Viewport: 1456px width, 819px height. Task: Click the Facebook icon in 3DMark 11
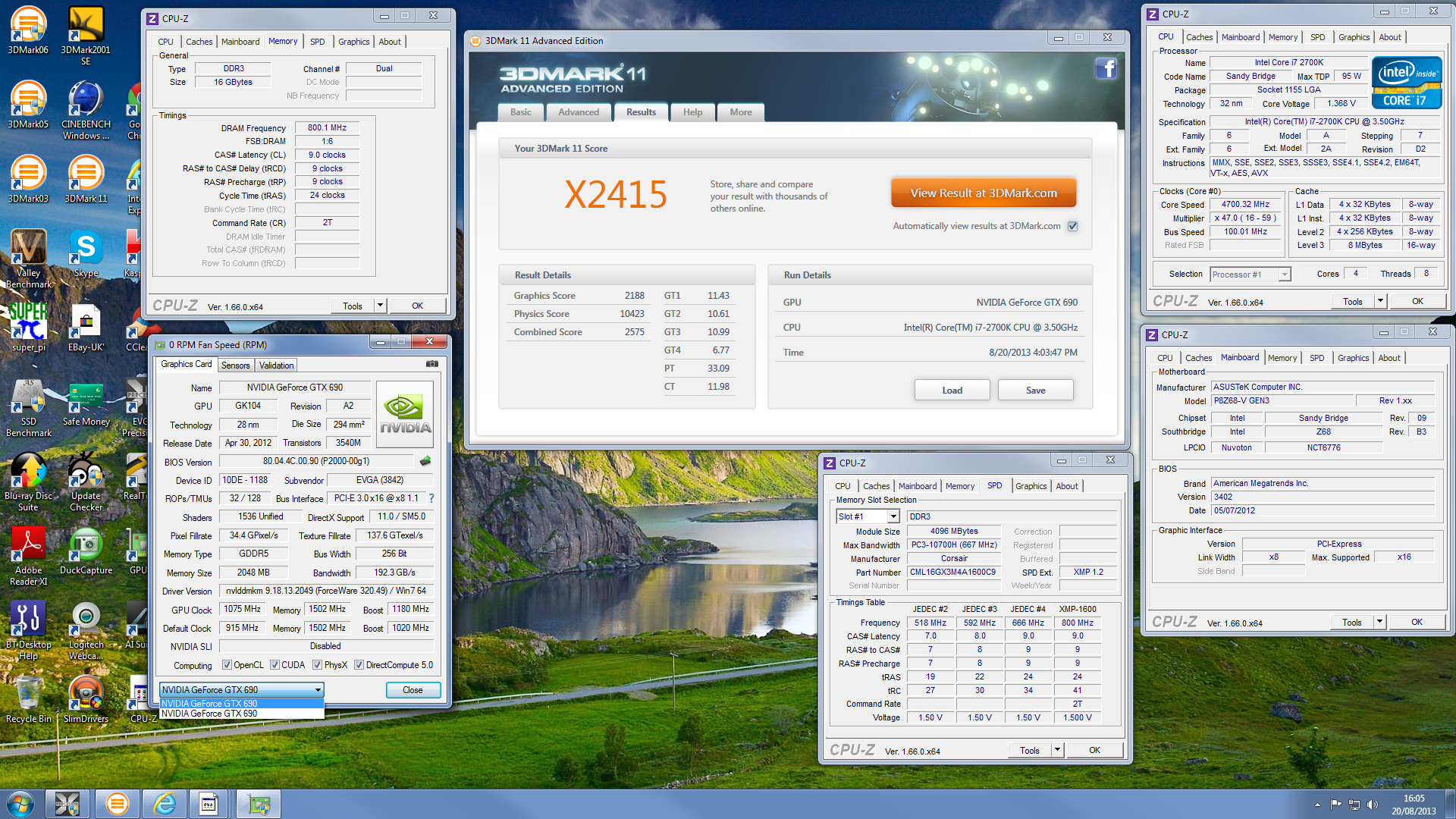click(1106, 69)
